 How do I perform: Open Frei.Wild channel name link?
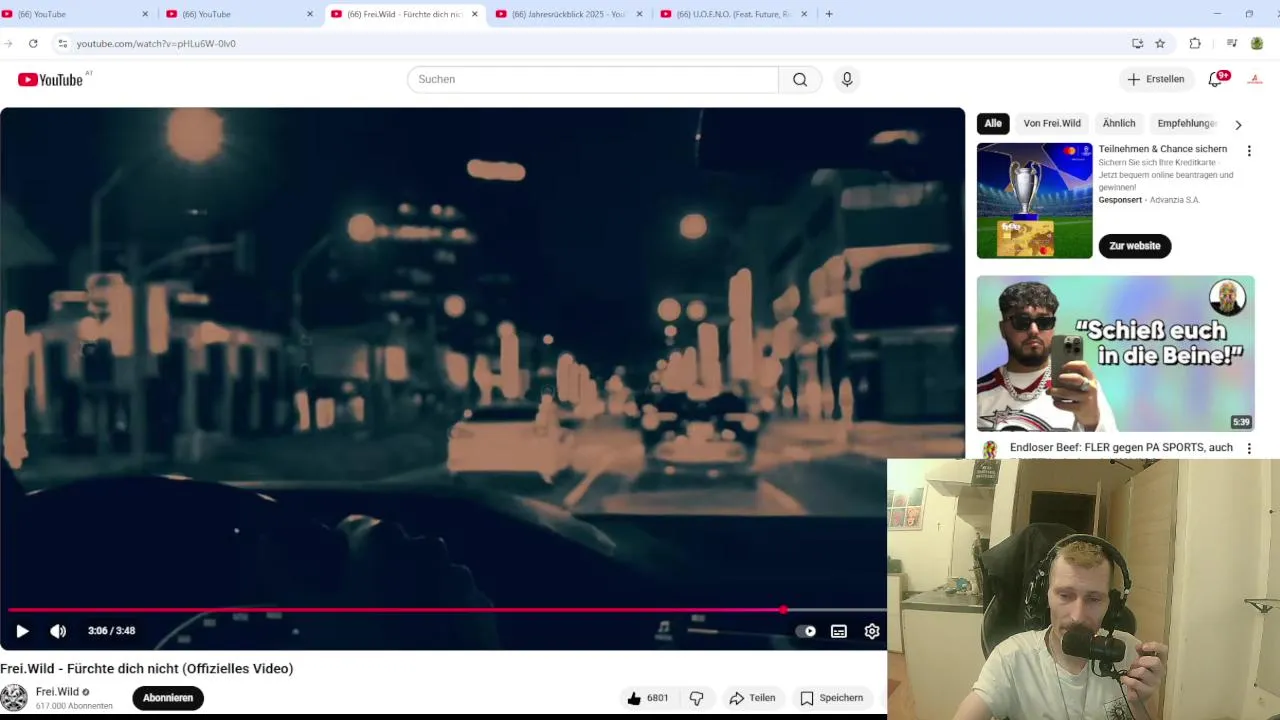[57, 692]
